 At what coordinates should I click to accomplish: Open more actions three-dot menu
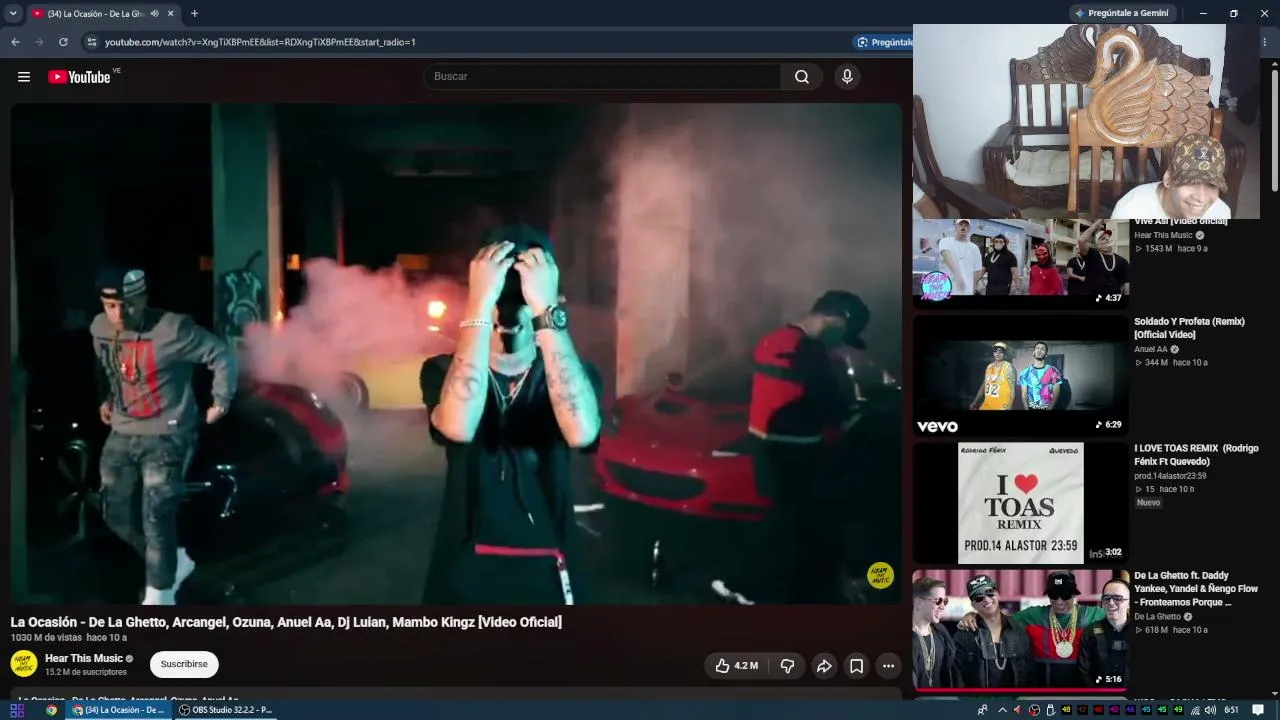[x=888, y=666]
